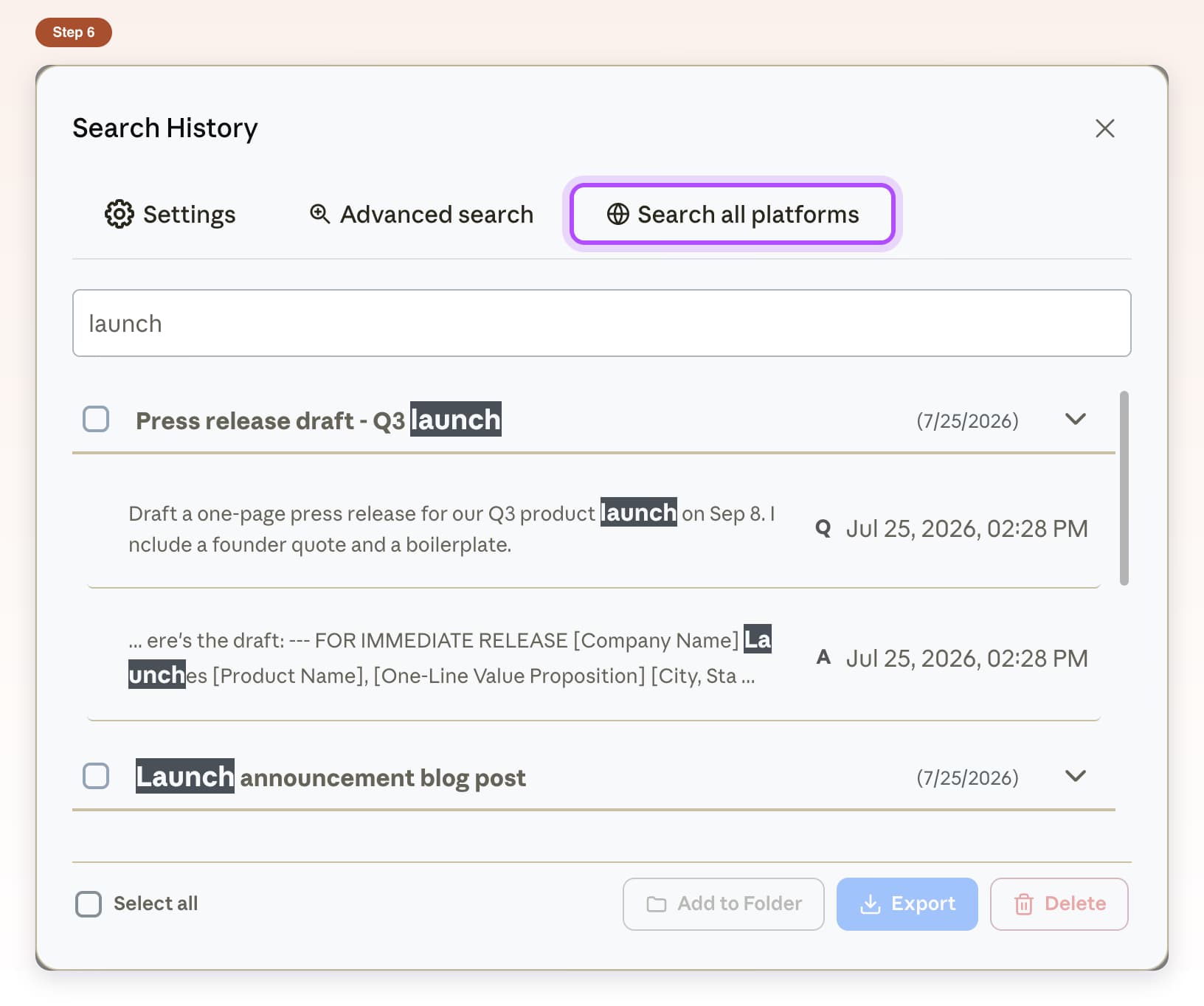Close the Search History dialog

click(x=1104, y=128)
